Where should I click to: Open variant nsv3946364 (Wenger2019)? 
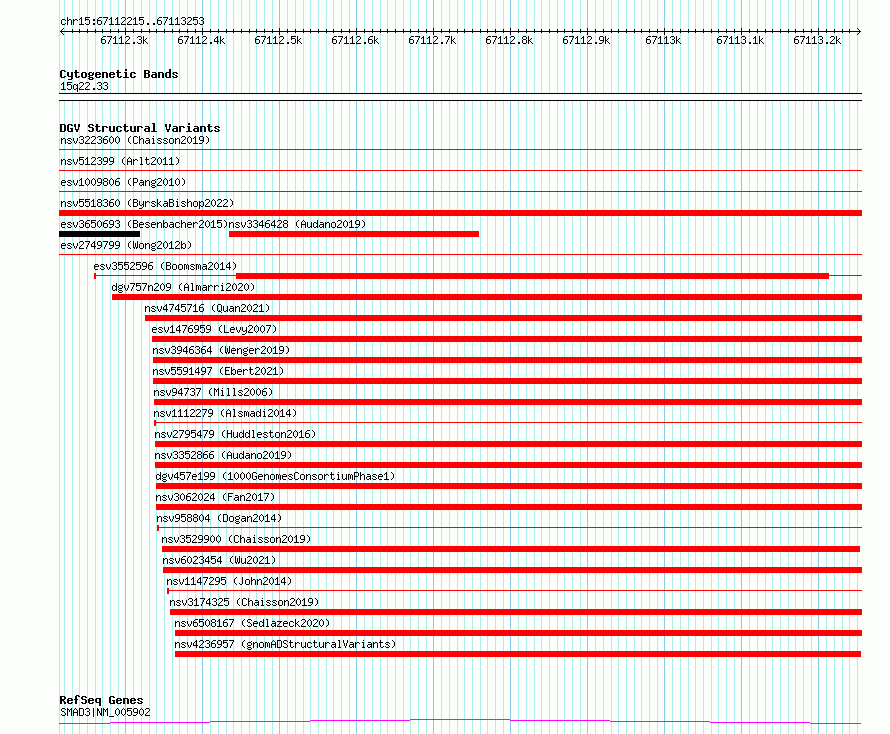[221, 350]
